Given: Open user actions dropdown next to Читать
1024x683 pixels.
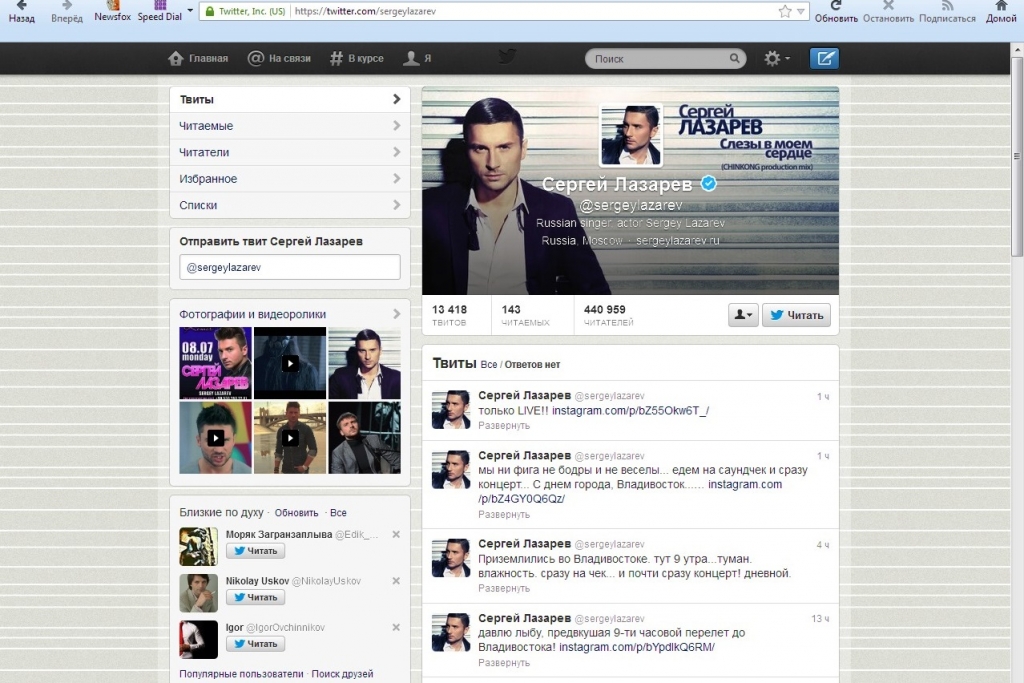Looking at the screenshot, I should pos(743,315).
